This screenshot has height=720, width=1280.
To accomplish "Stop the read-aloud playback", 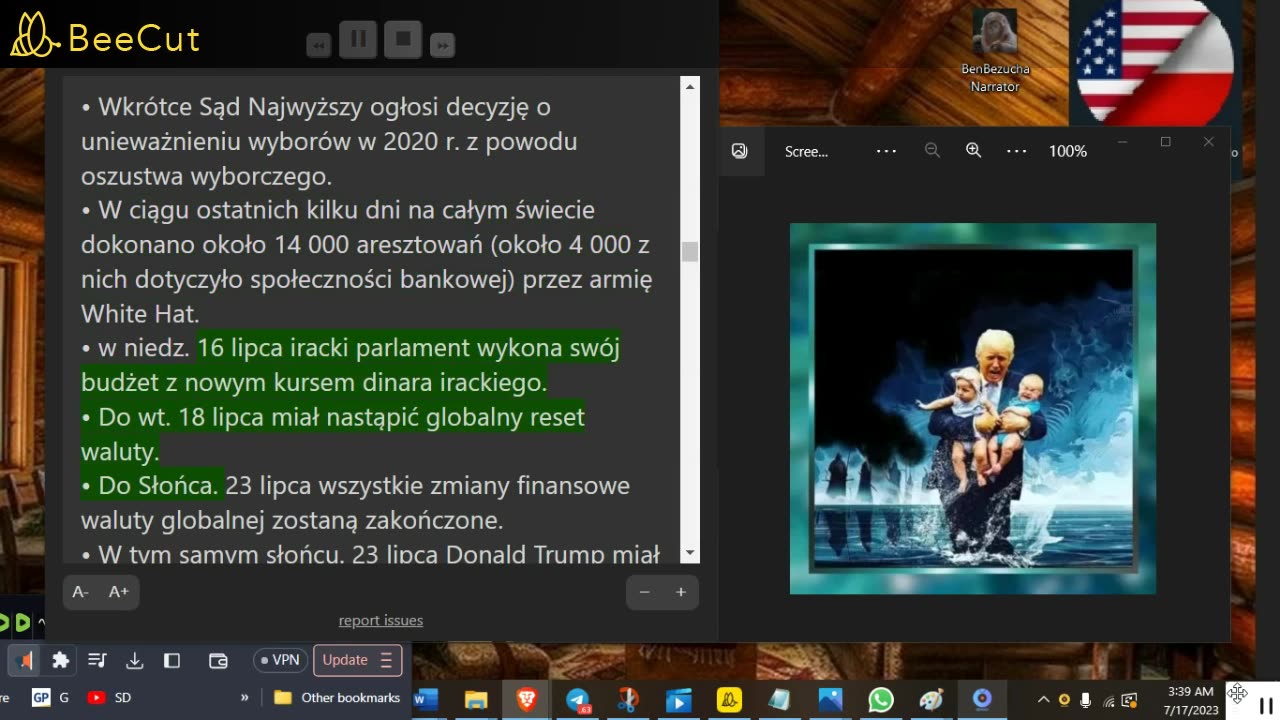I will click(x=404, y=40).
